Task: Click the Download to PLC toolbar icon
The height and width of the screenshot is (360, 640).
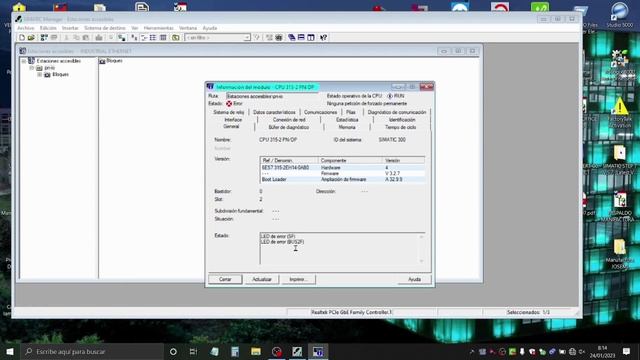Action: (x=99, y=38)
